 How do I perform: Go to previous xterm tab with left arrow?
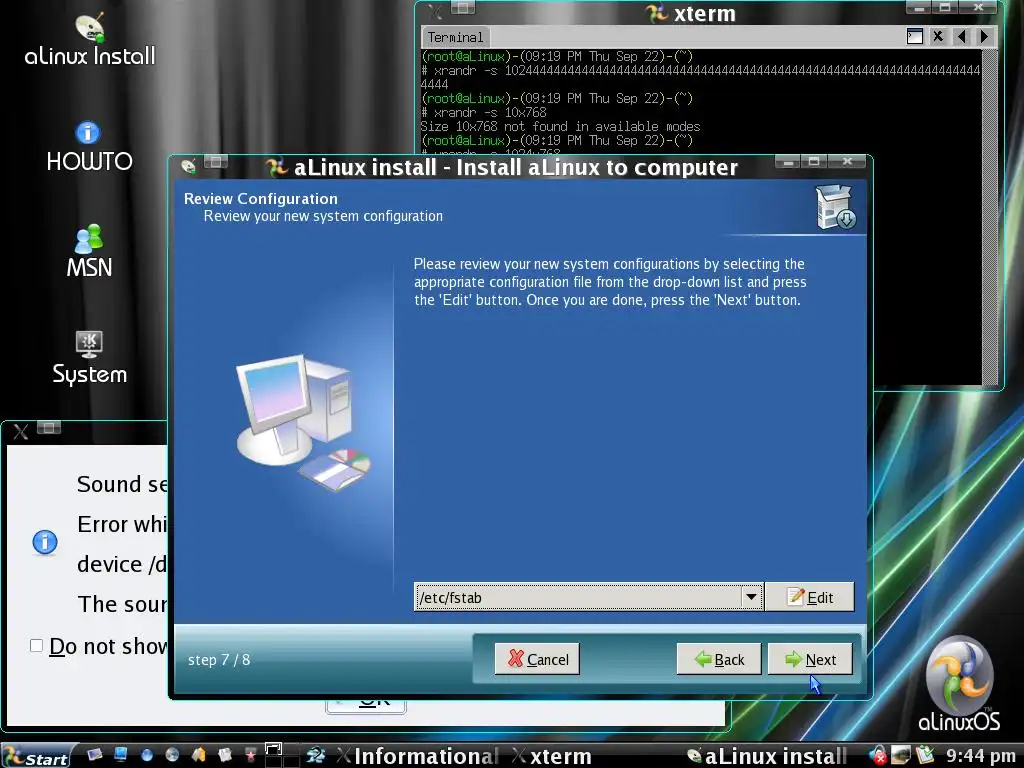click(961, 37)
